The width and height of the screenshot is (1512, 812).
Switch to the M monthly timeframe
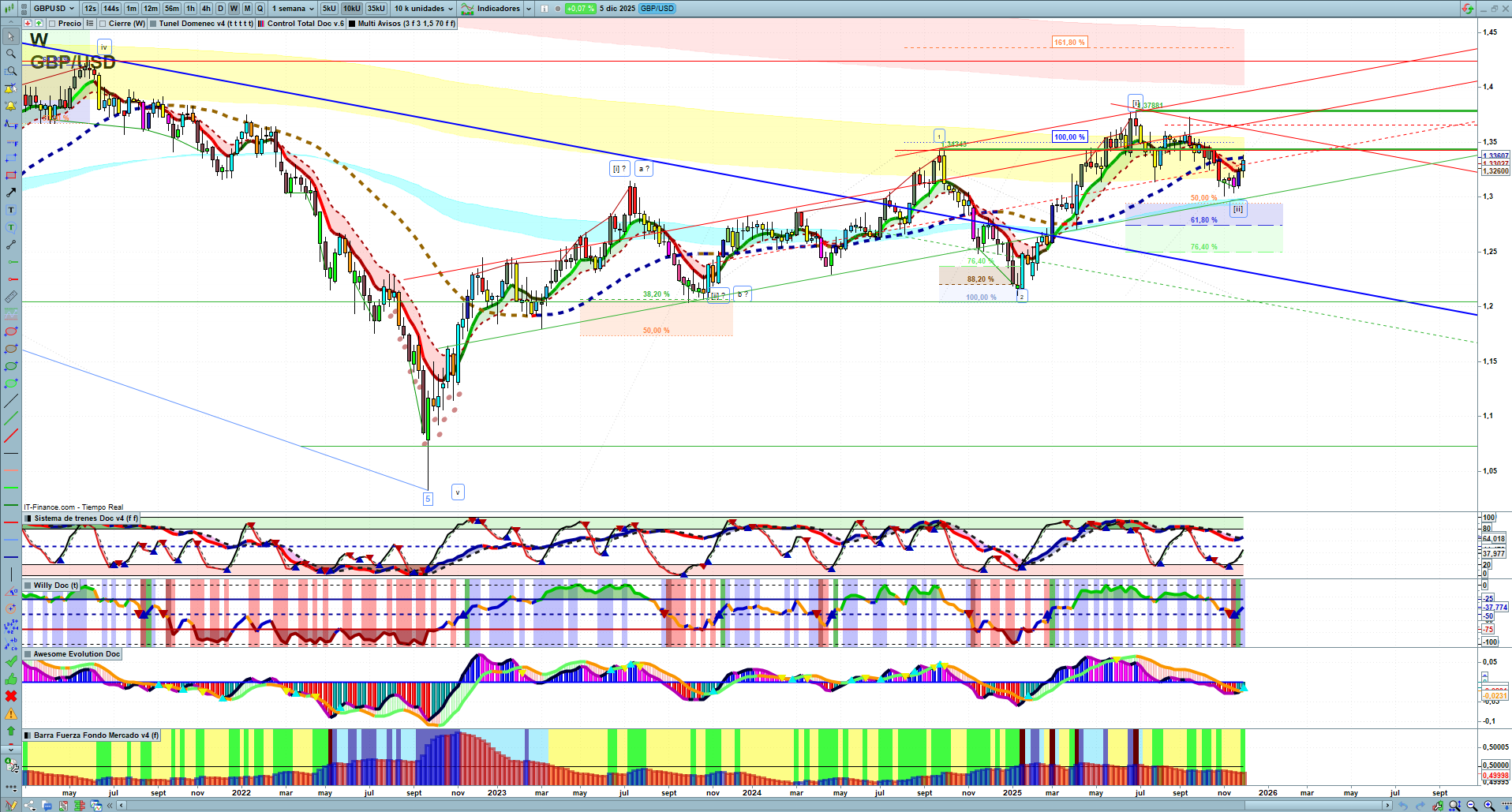click(247, 9)
